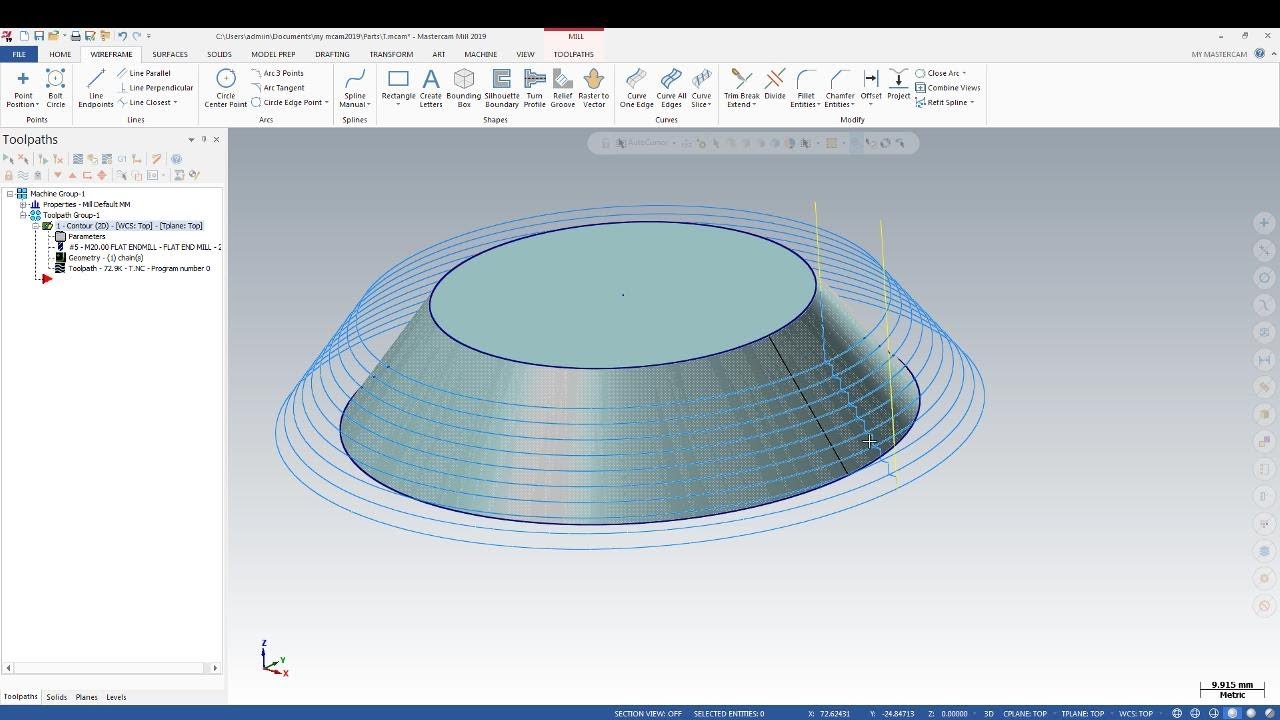Select the Offset tool
The height and width of the screenshot is (720, 1280).
click(x=871, y=86)
